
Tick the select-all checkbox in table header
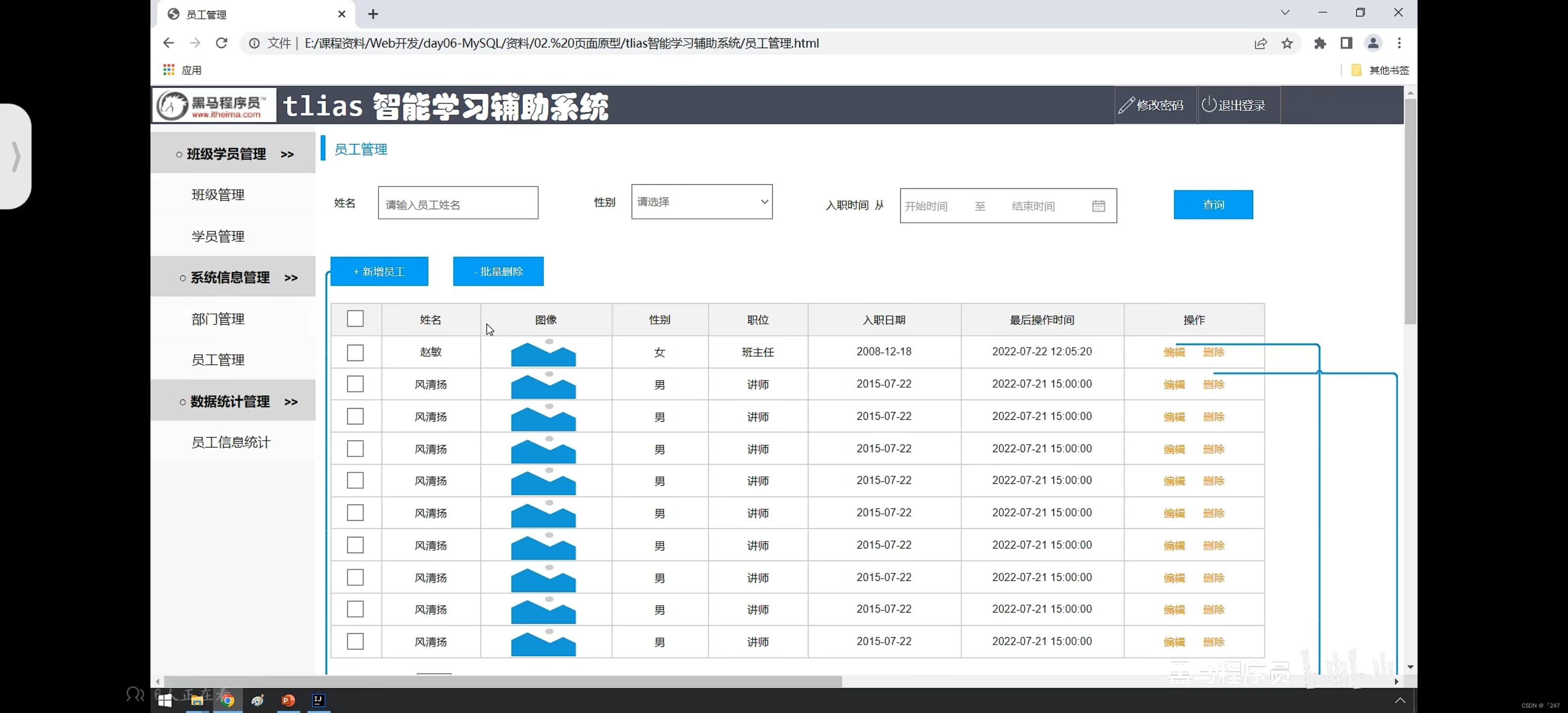point(355,318)
